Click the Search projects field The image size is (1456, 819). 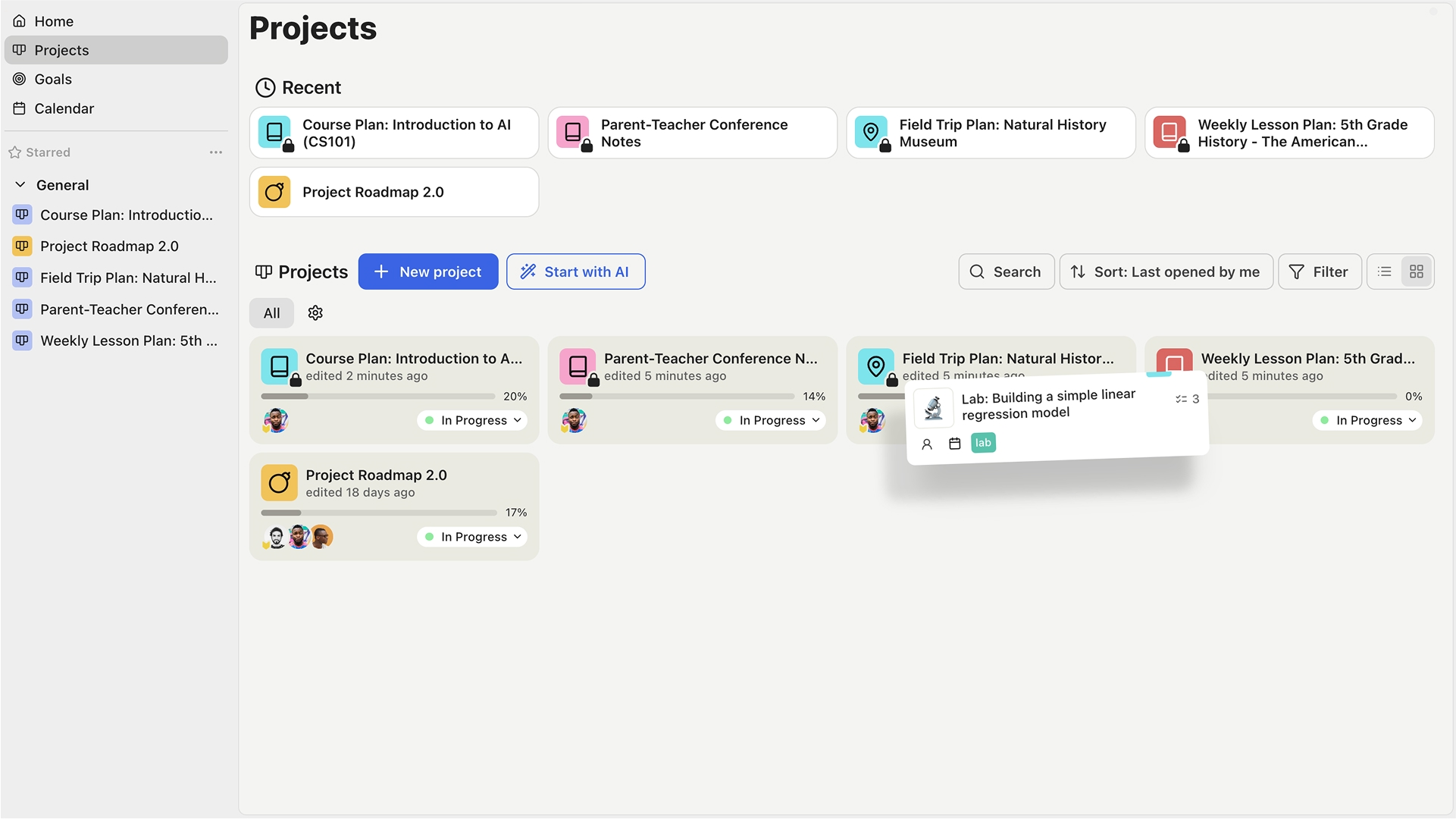click(x=1006, y=271)
